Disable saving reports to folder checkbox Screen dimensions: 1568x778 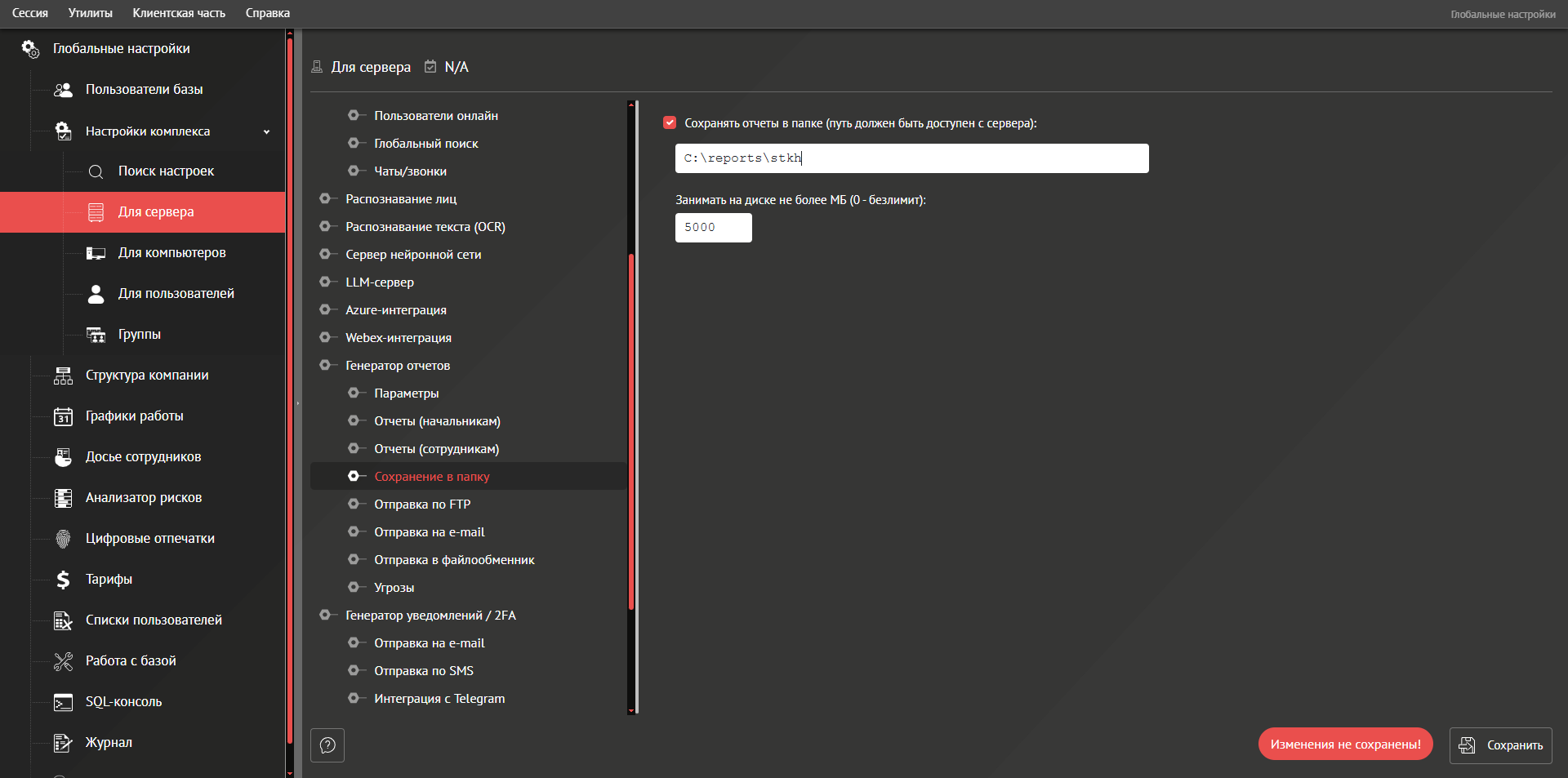(x=670, y=123)
